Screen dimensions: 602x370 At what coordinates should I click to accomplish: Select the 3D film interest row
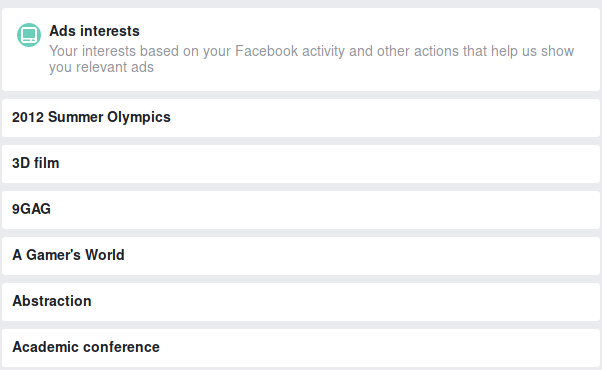(x=301, y=164)
